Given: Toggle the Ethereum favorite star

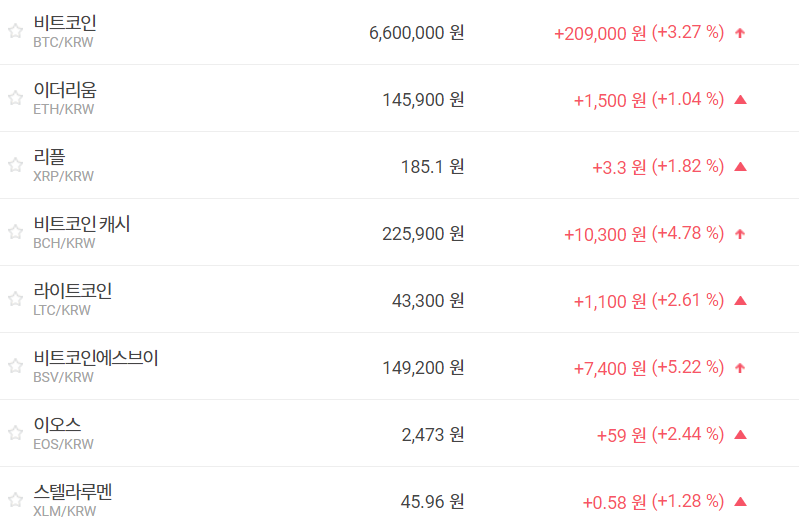Looking at the screenshot, I should [x=15, y=98].
